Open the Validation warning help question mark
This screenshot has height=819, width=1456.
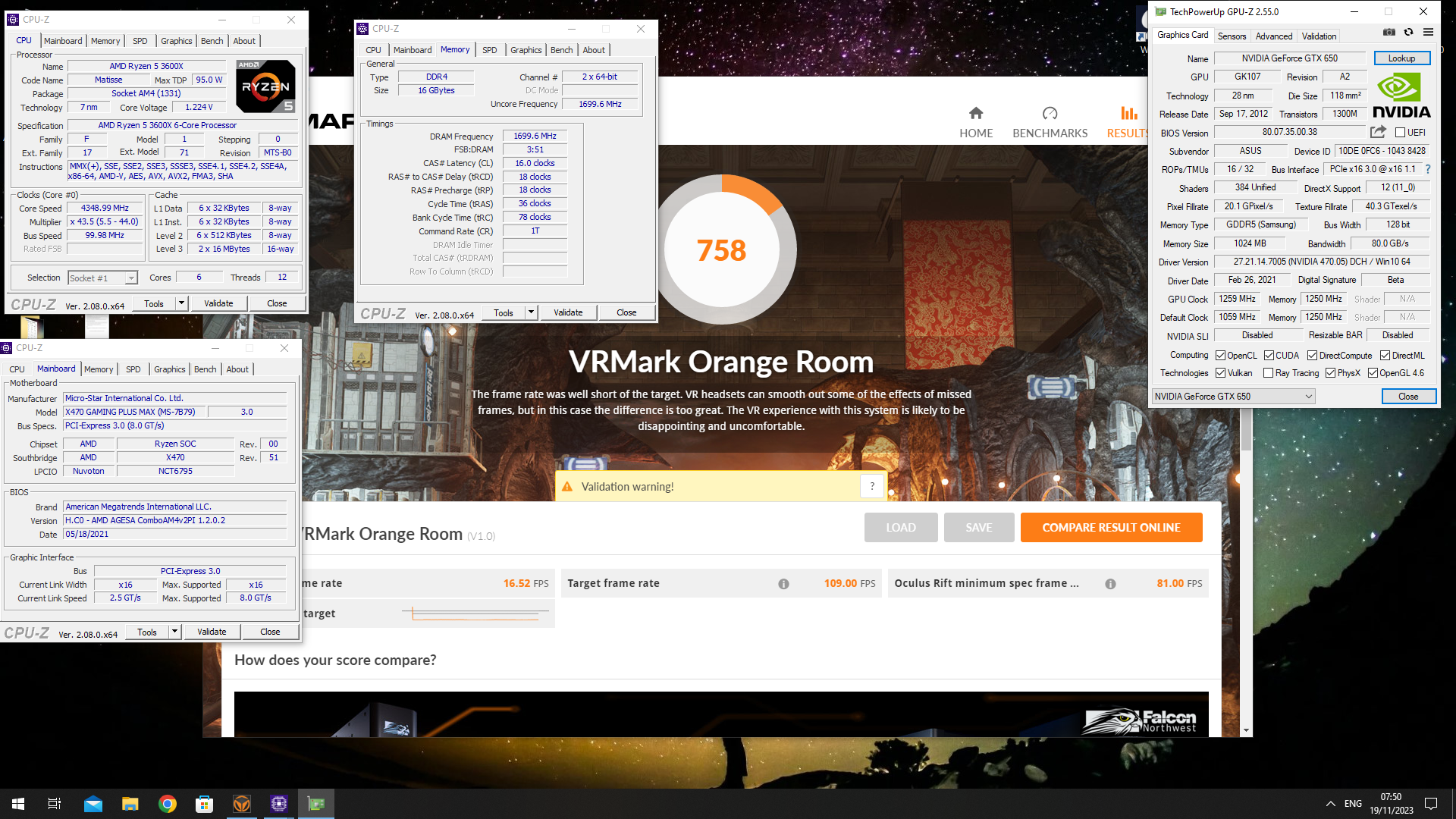[x=872, y=487]
